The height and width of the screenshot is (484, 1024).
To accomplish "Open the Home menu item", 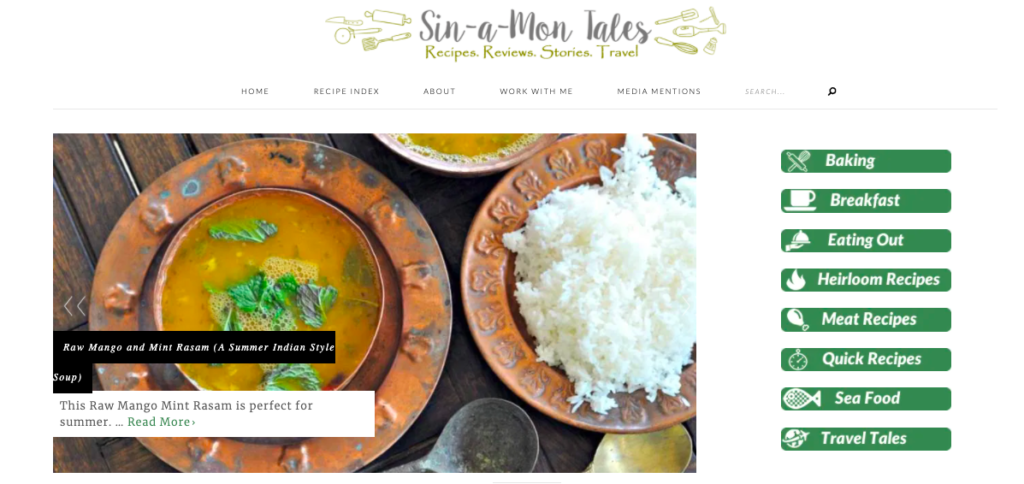I will (255, 91).
